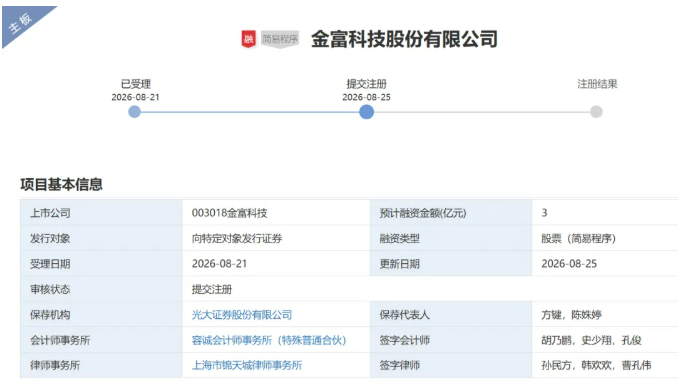Viewport: 683px width, 381px height.
Task: Click the accountants 胡乃鹏, 史少翔, 孔俊
Action: pyautogui.click(x=591, y=340)
